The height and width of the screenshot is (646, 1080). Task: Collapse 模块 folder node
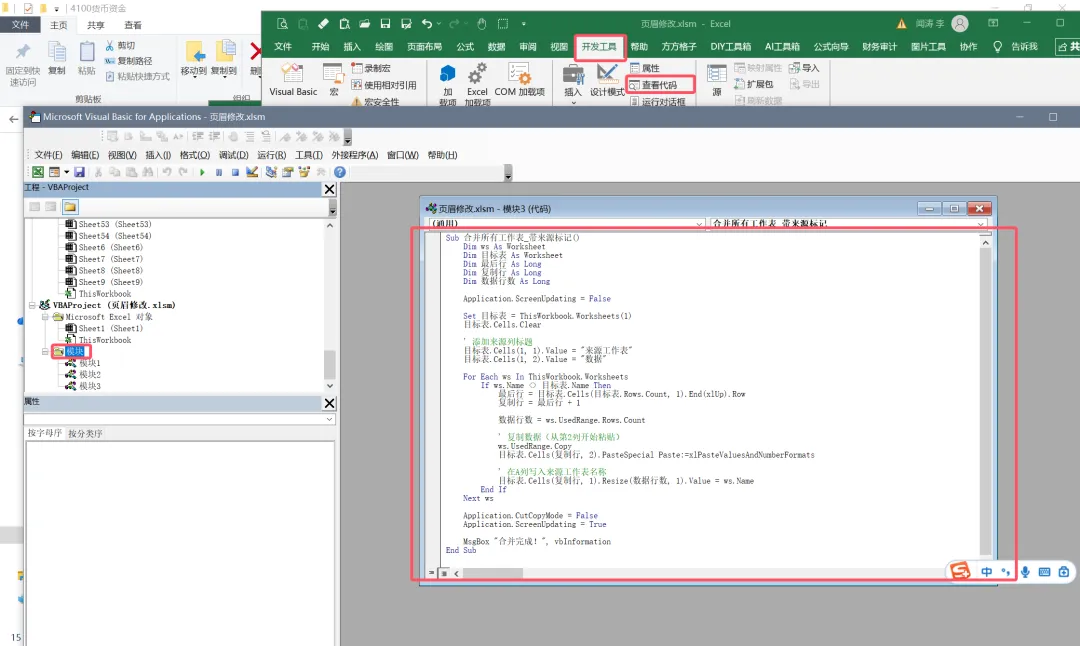(x=45, y=352)
